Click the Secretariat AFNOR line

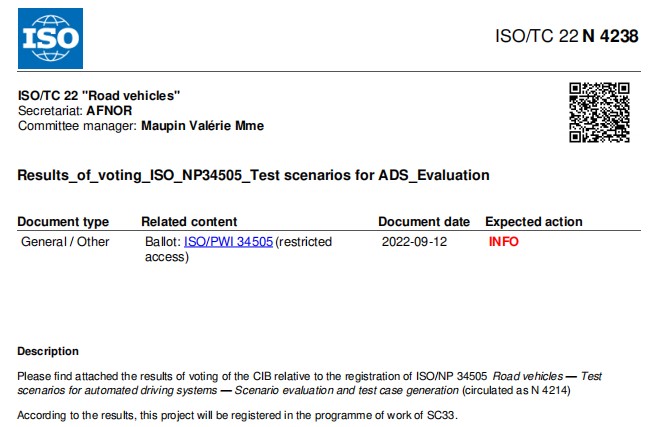(x=68, y=111)
